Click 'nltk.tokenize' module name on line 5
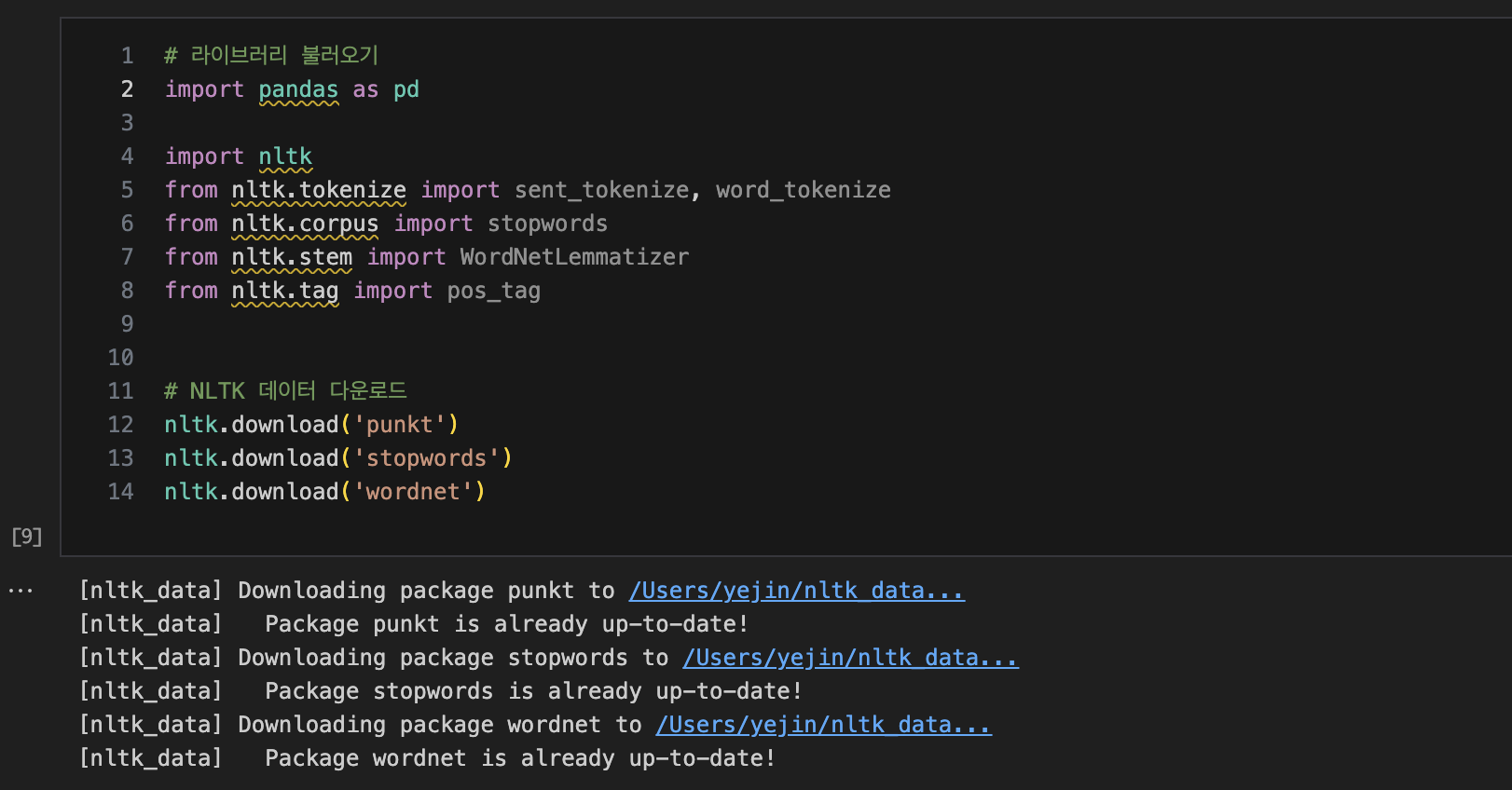 319,190
